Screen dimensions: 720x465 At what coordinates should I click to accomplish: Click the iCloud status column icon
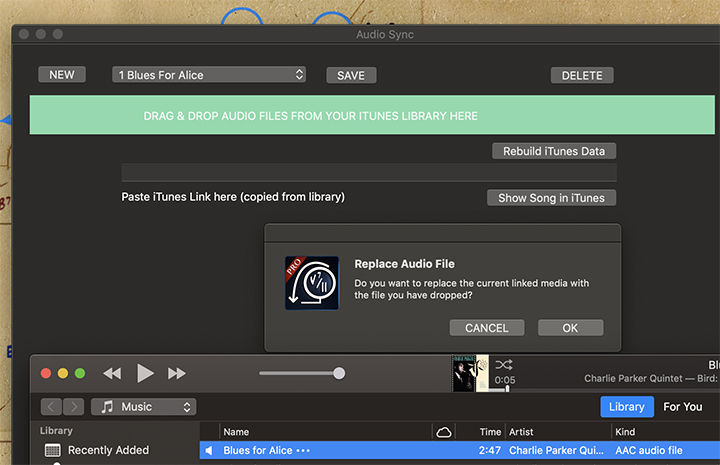[x=444, y=432]
